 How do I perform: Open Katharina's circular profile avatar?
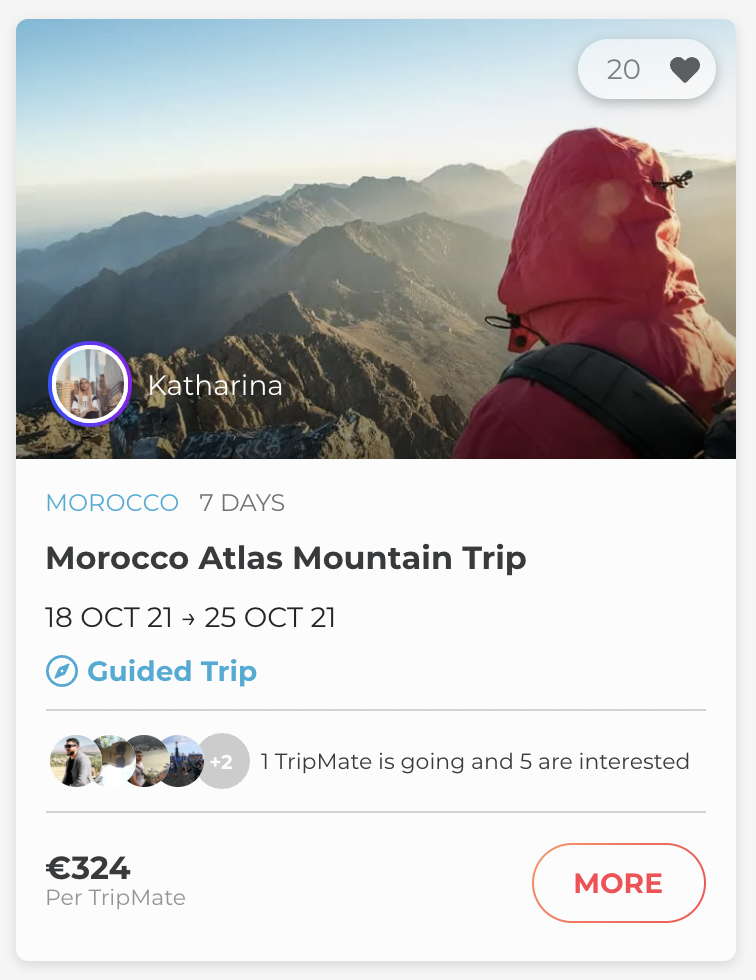coord(89,384)
